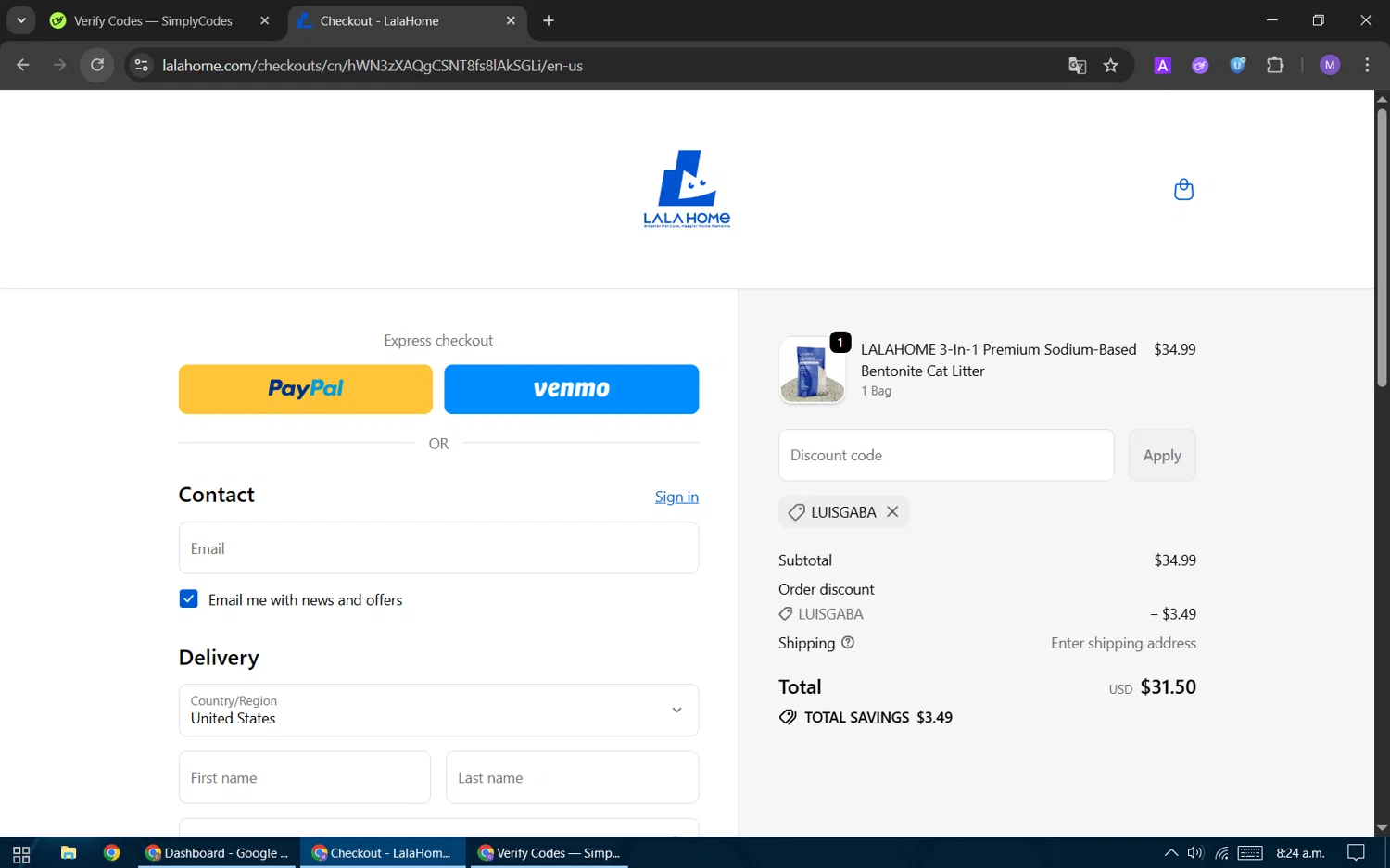Open the Windows Start button
The width and height of the screenshot is (1390, 868).
21,853
